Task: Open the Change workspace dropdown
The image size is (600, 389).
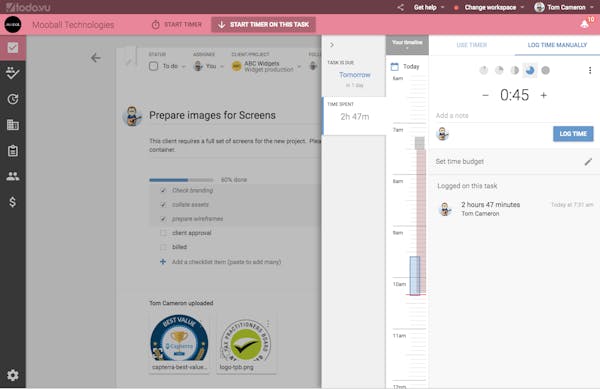Action: 494,7
